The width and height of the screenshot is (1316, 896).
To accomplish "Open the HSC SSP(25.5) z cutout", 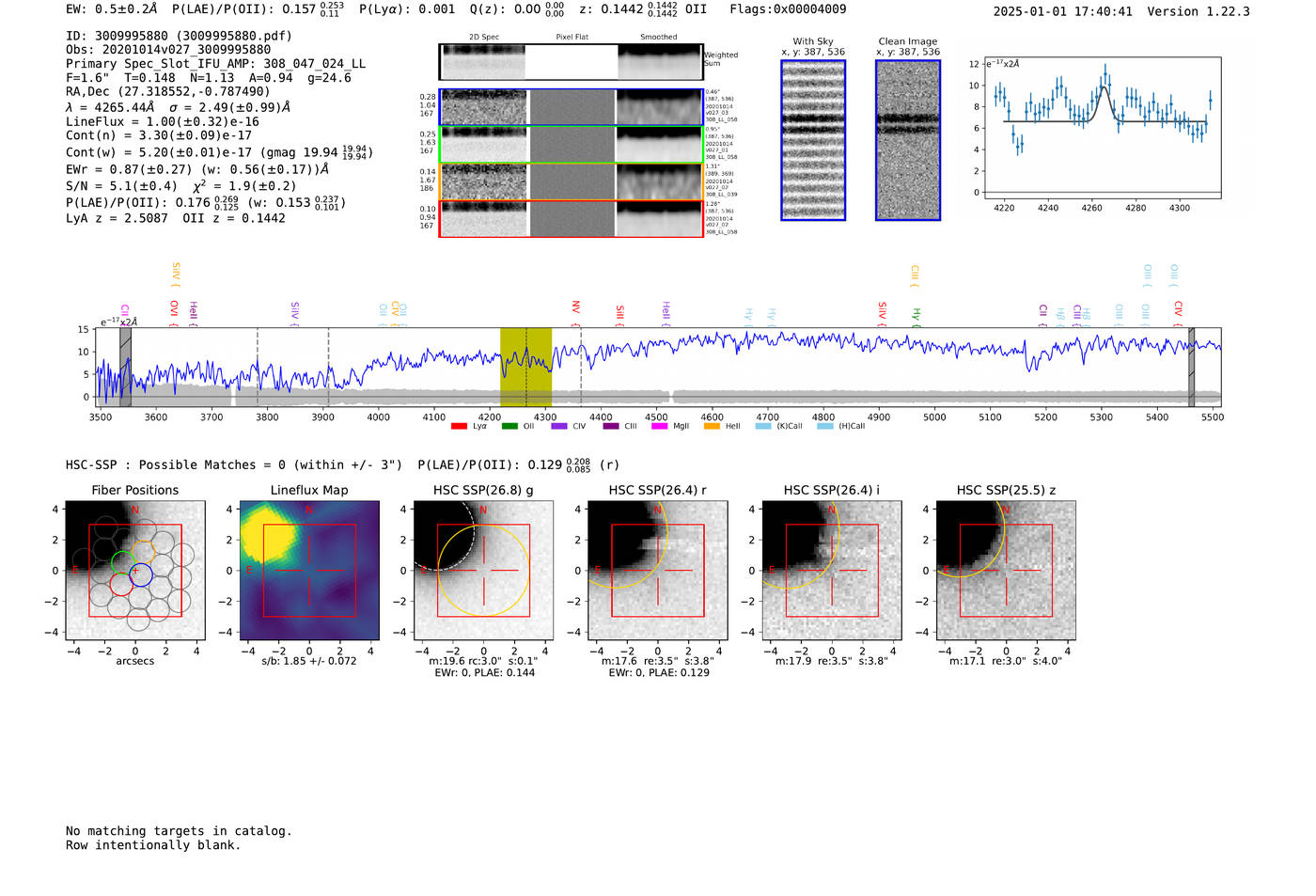I will 1006,571.
